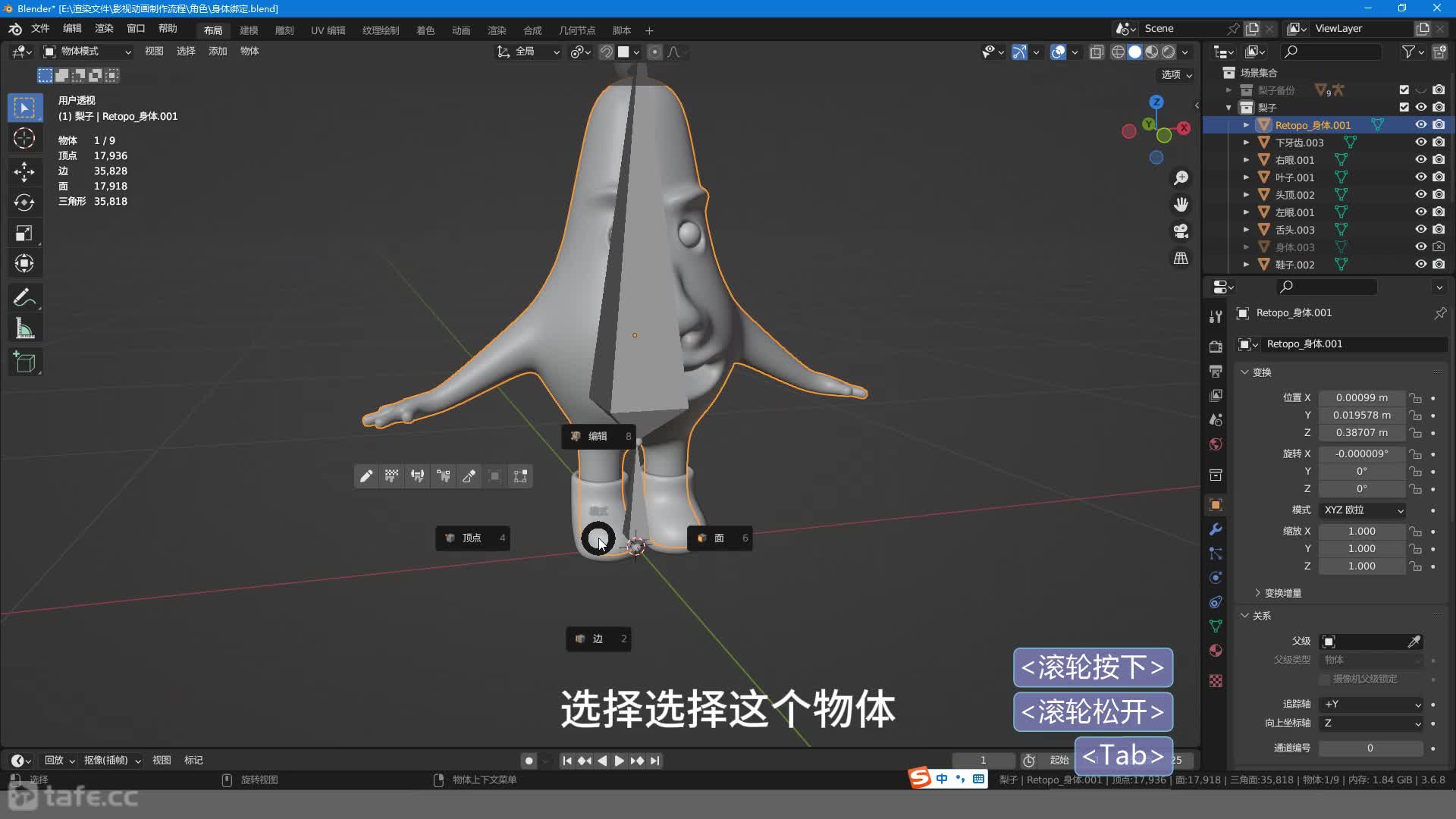Click the viewport zoom magnifier icon

tap(1181, 177)
